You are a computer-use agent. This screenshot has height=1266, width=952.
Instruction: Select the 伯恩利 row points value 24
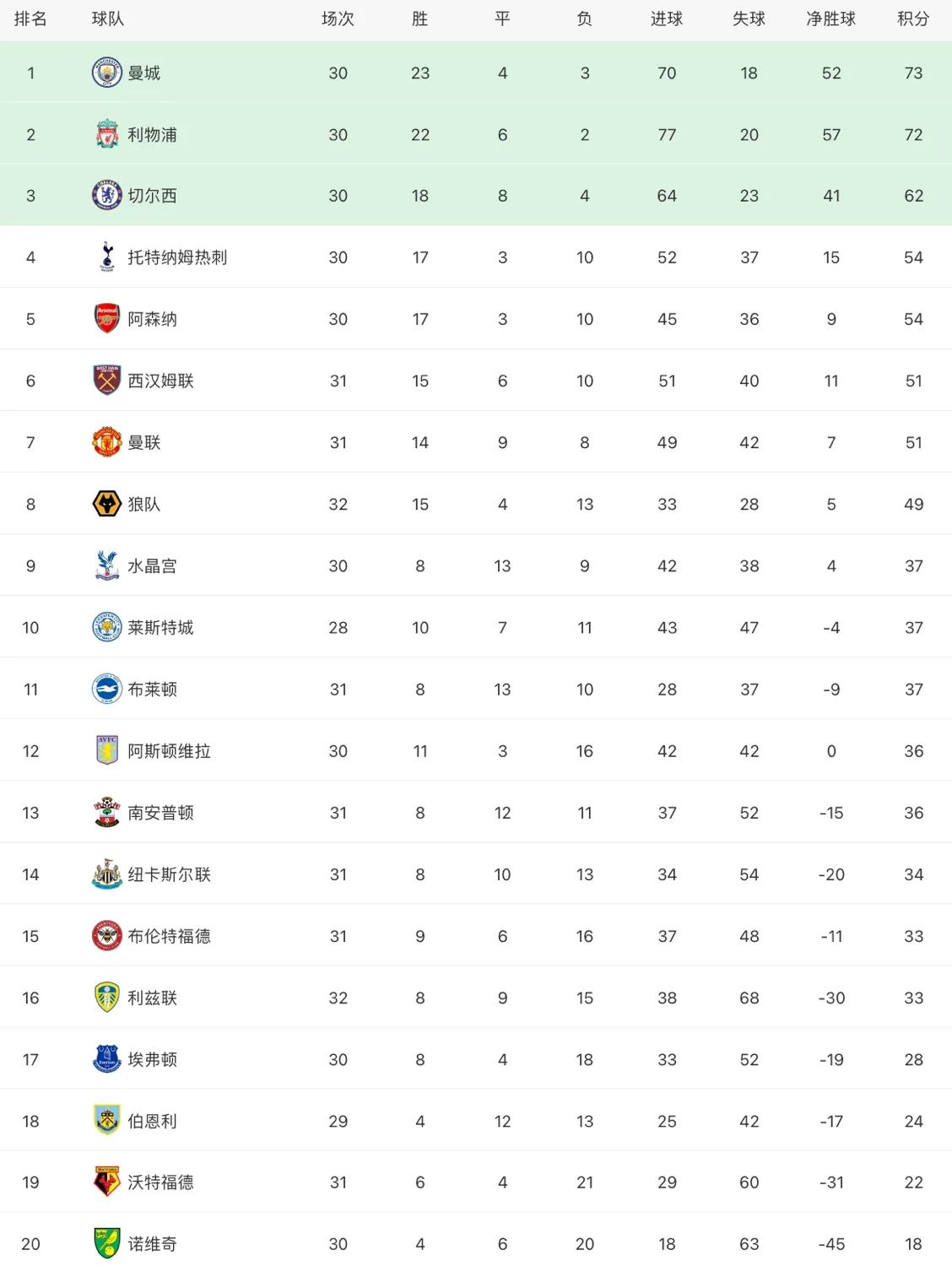[913, 1121]
